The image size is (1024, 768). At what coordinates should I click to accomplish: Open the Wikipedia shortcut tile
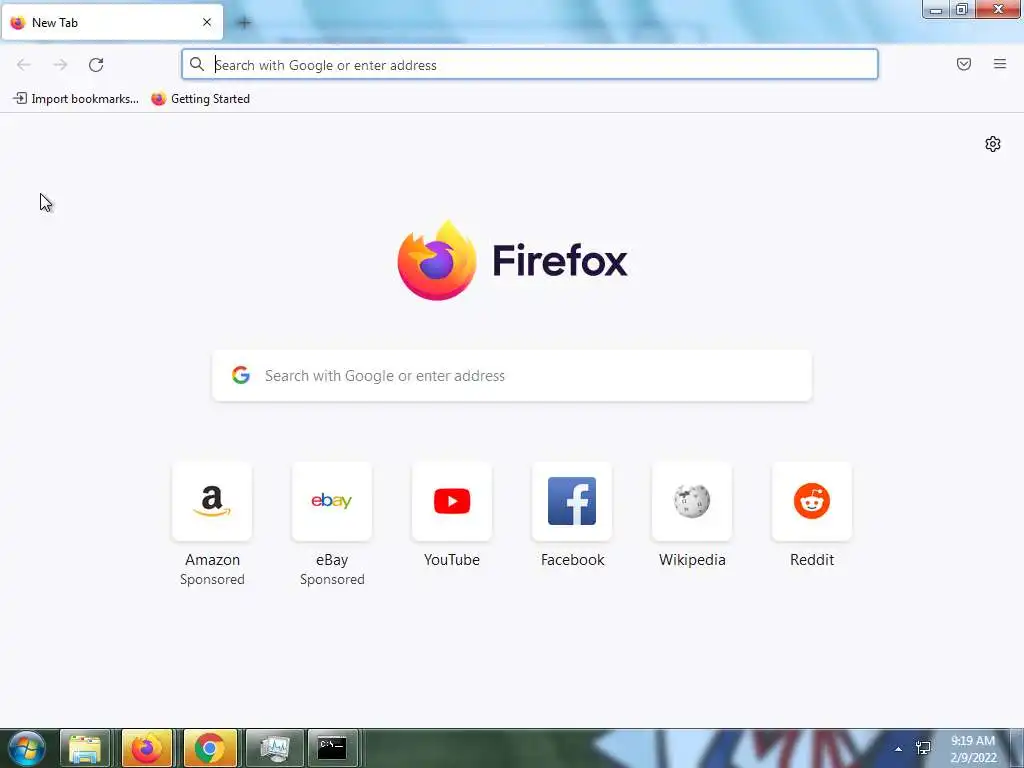[x=692, y=502]
